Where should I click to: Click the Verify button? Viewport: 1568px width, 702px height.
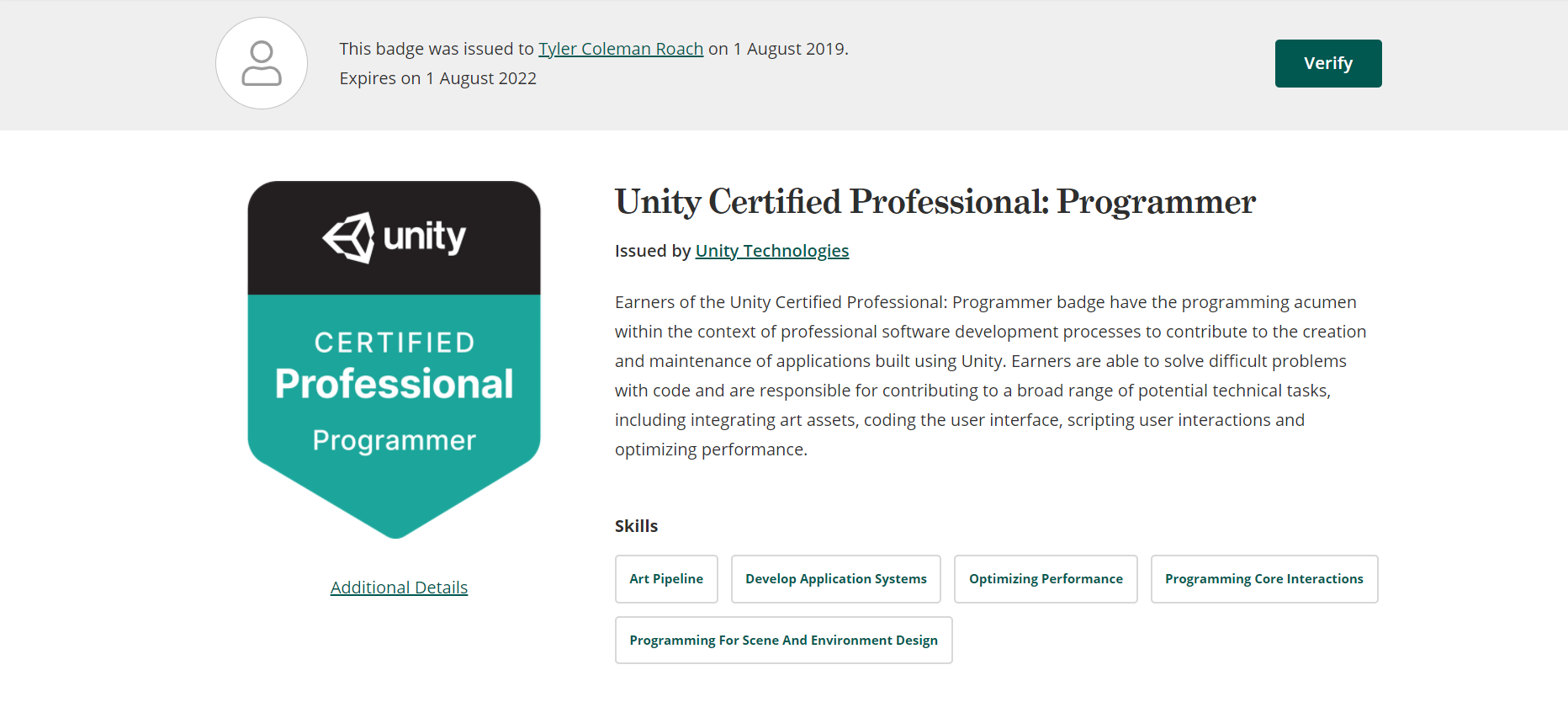pyautogui.click(x=1328, y=63)
